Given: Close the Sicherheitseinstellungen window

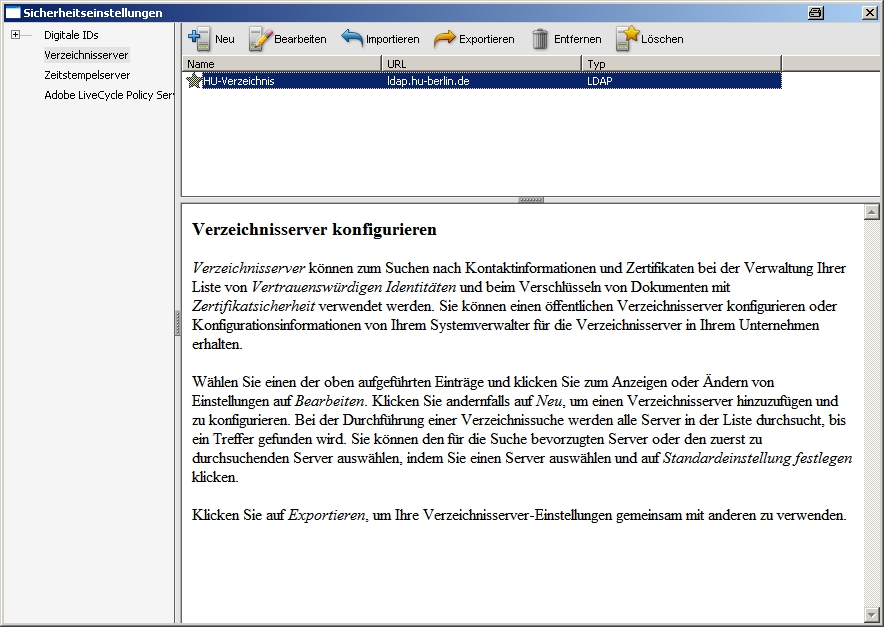Looking at the screenshot, I should point(869,12).
